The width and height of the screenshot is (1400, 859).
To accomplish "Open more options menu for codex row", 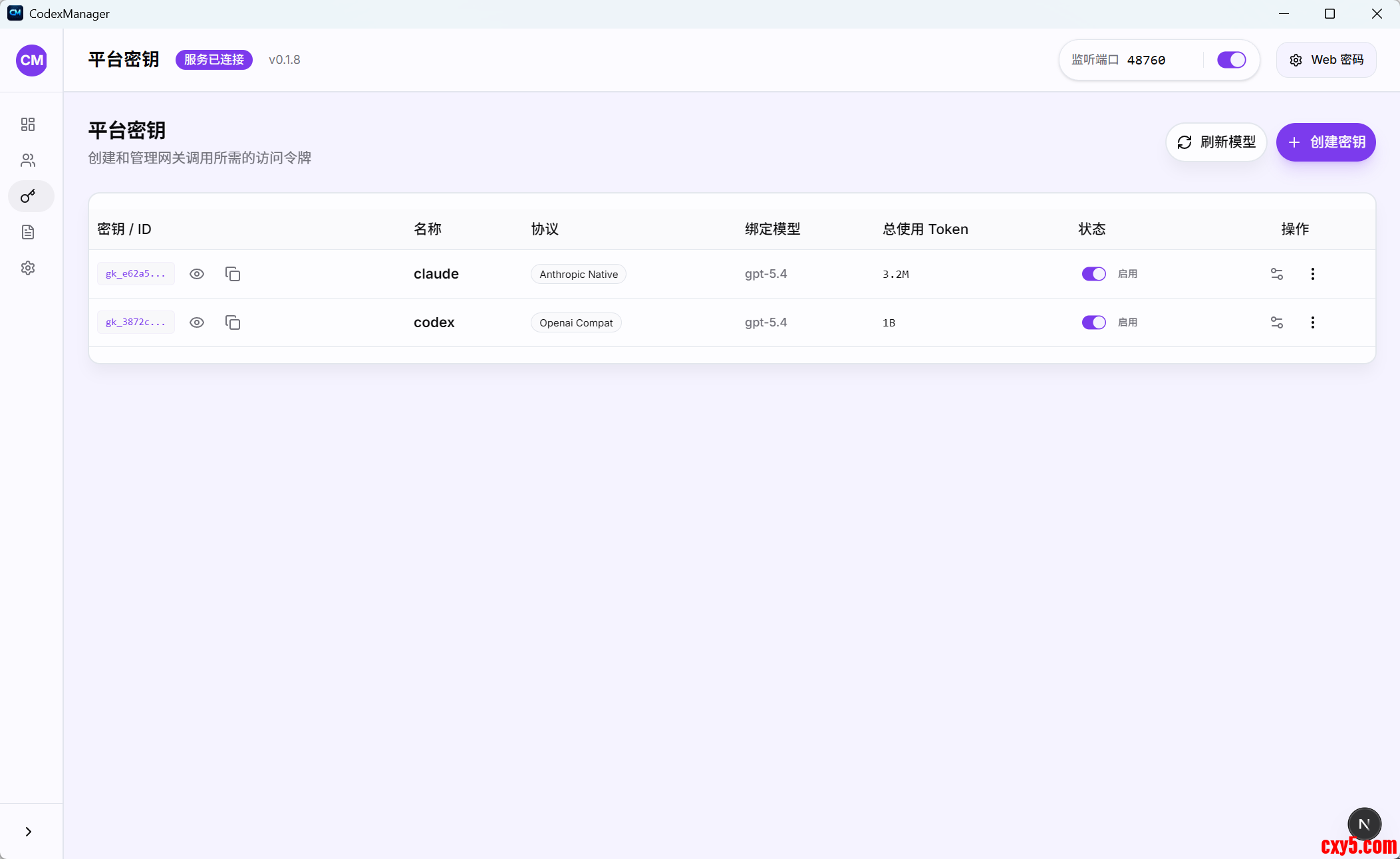I will [1312, 322].
